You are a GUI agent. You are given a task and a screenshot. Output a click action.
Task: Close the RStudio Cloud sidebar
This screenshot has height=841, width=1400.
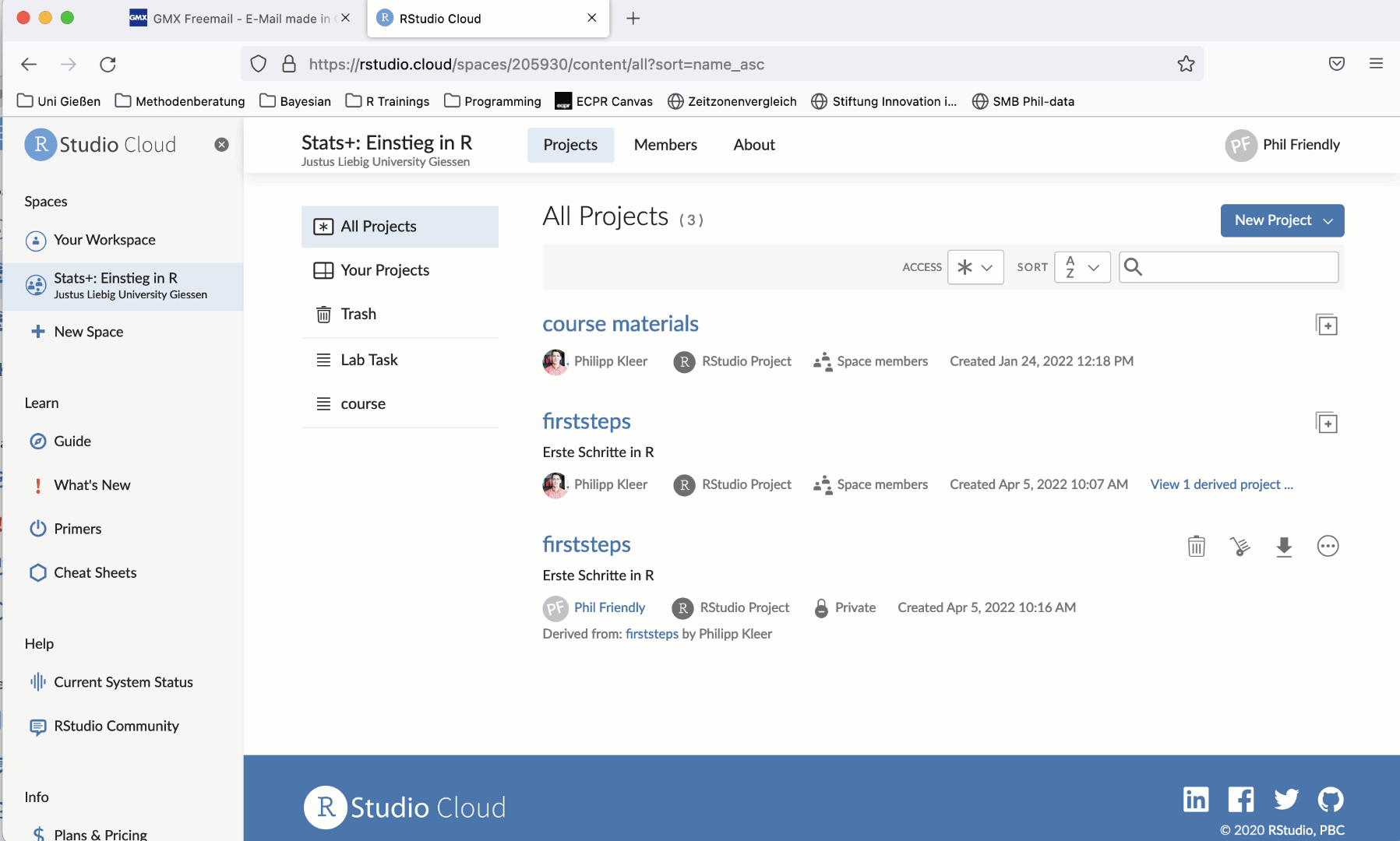[x=221, y=145]
